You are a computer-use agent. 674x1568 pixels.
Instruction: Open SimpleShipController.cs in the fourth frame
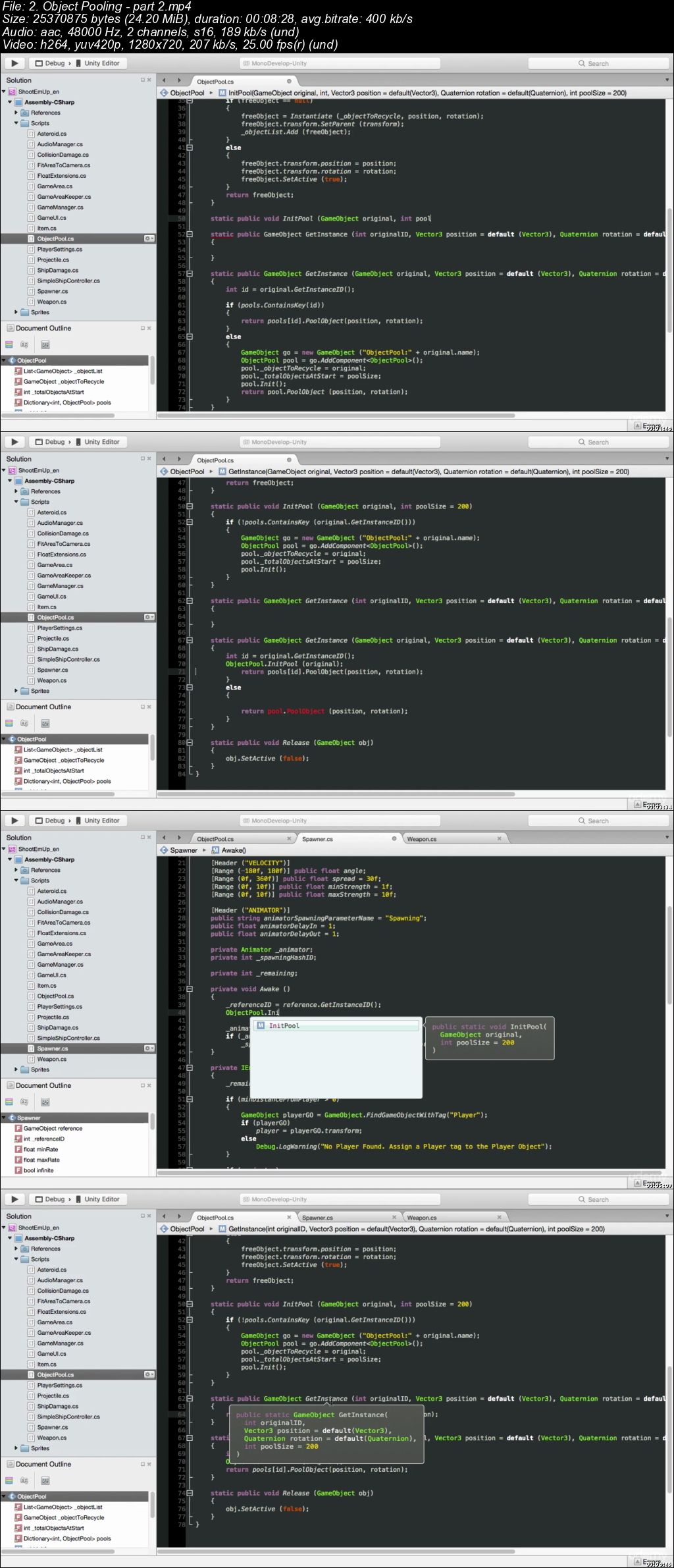tap(68, 1417)
